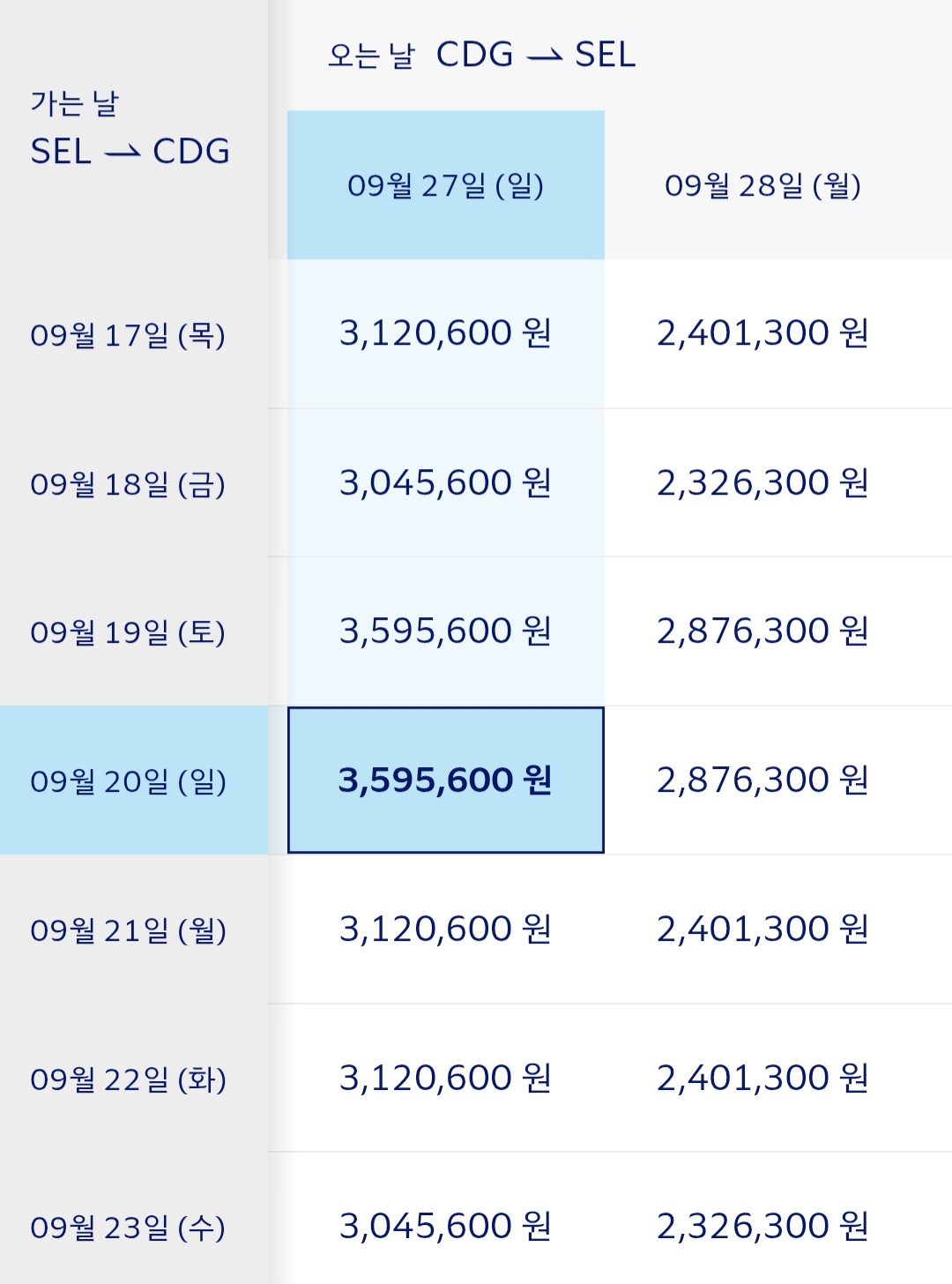Click the 09월 23일 (수) departure row label
The height and width of the screenshot is (1284, 952).
129,1228
